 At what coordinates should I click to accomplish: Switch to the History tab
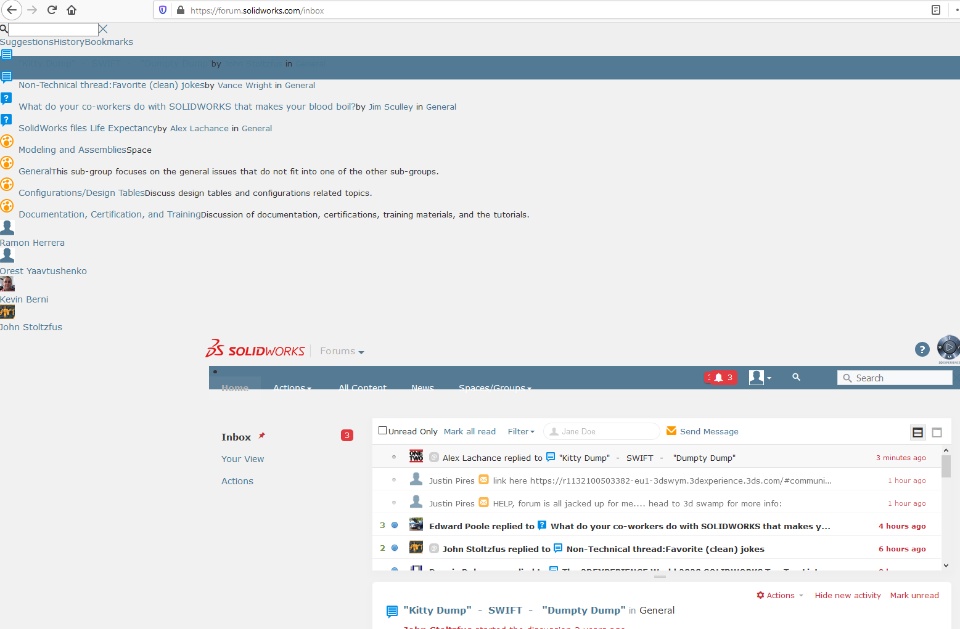69,42
